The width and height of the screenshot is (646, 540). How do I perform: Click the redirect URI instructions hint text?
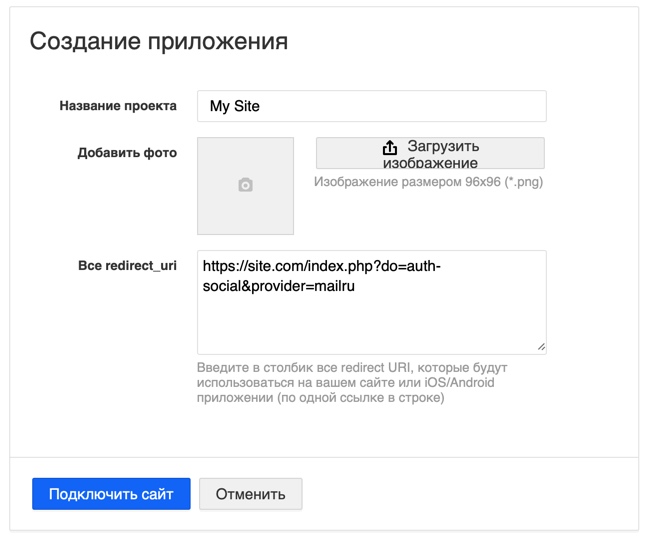(345, 382)
